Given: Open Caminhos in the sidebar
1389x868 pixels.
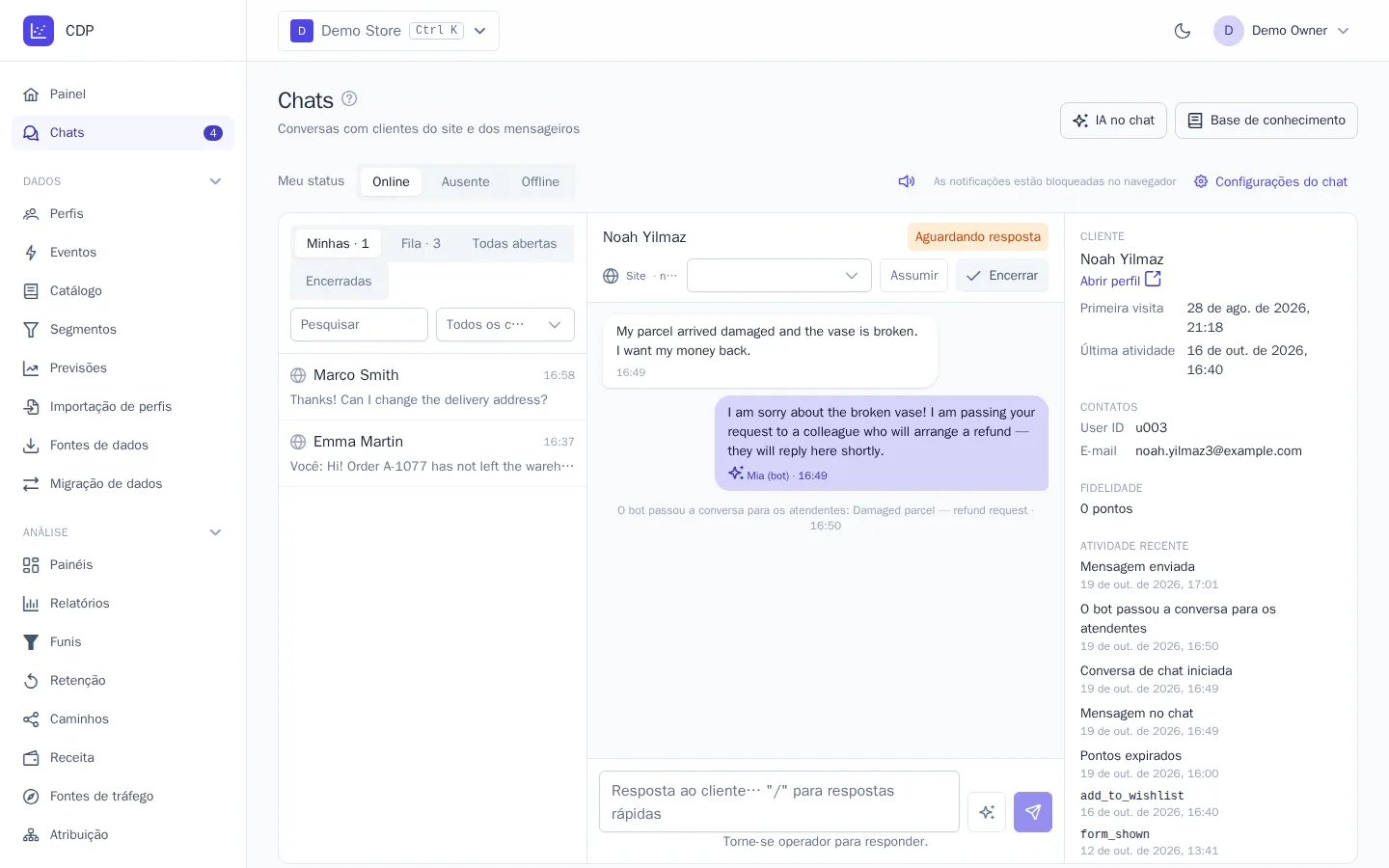Looking at the screenshot, I should (123, 719).
